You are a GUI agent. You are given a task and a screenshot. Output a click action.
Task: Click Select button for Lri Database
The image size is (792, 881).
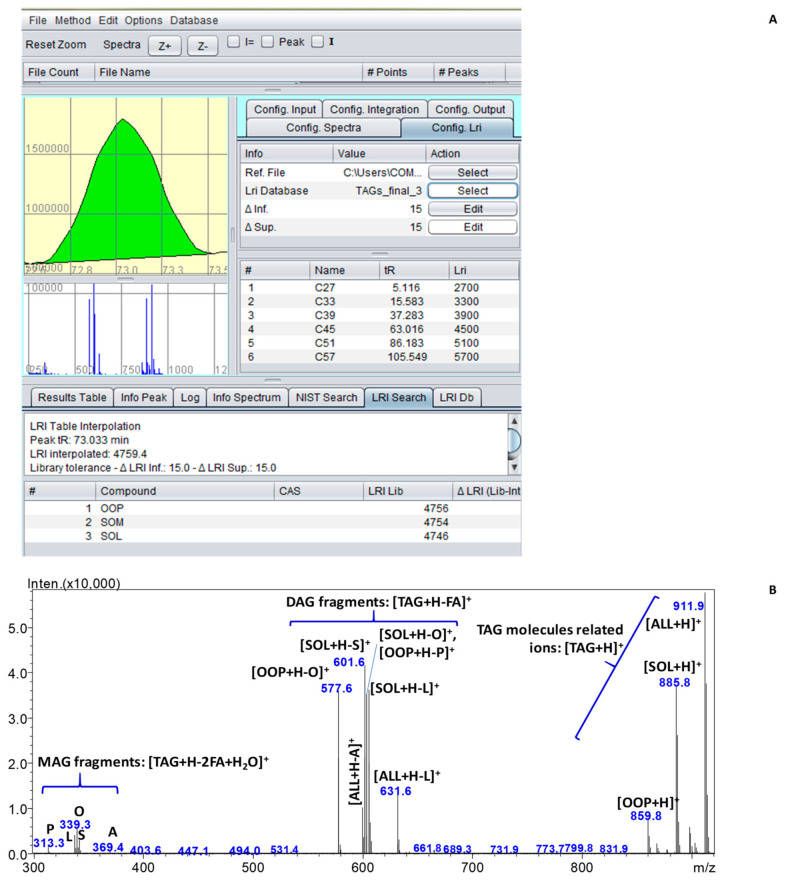(x=472, y=191)
